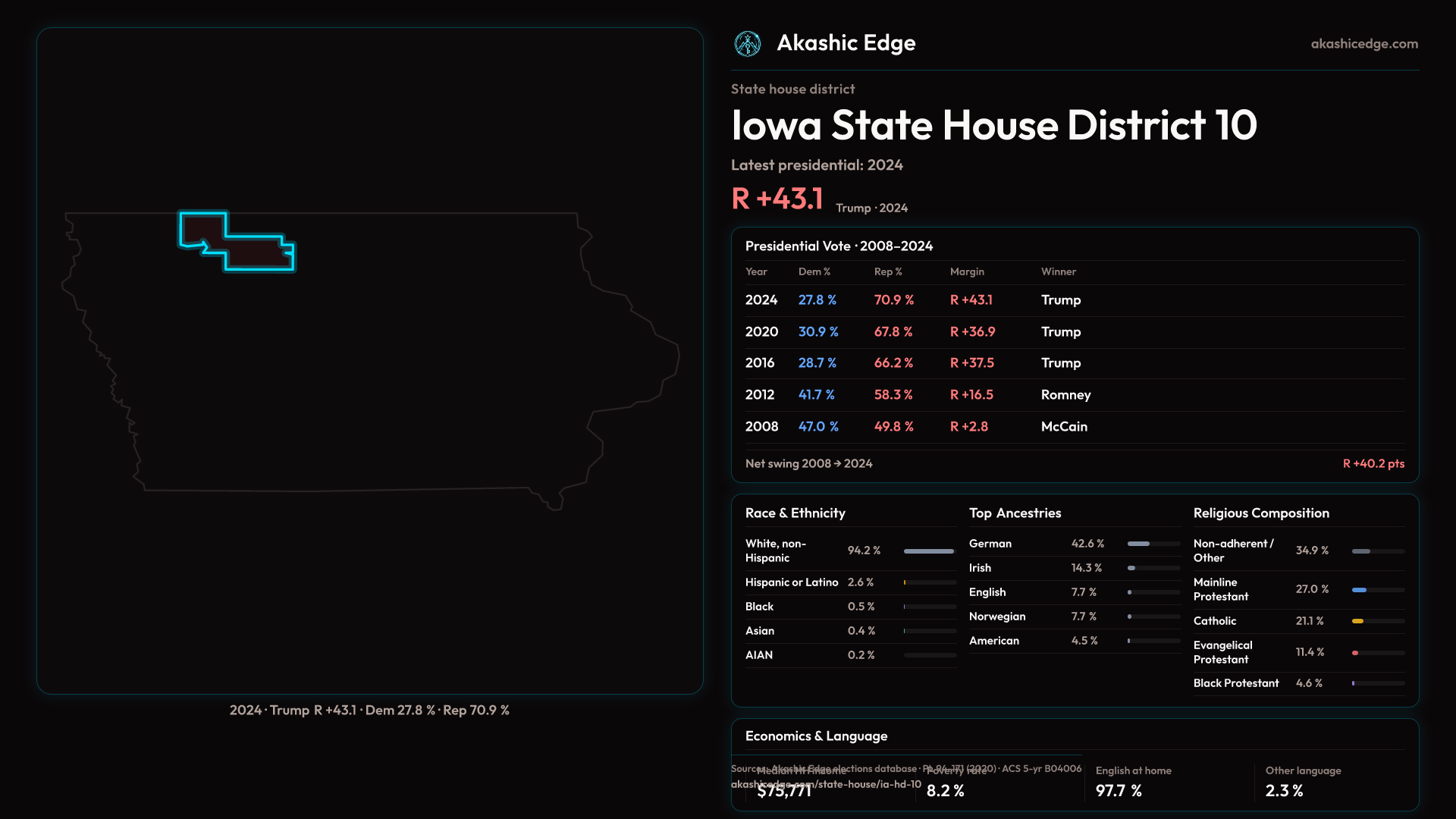Click the Iowa State House District 10 title
1456x819 pixels.
click(x=993, y=125)
